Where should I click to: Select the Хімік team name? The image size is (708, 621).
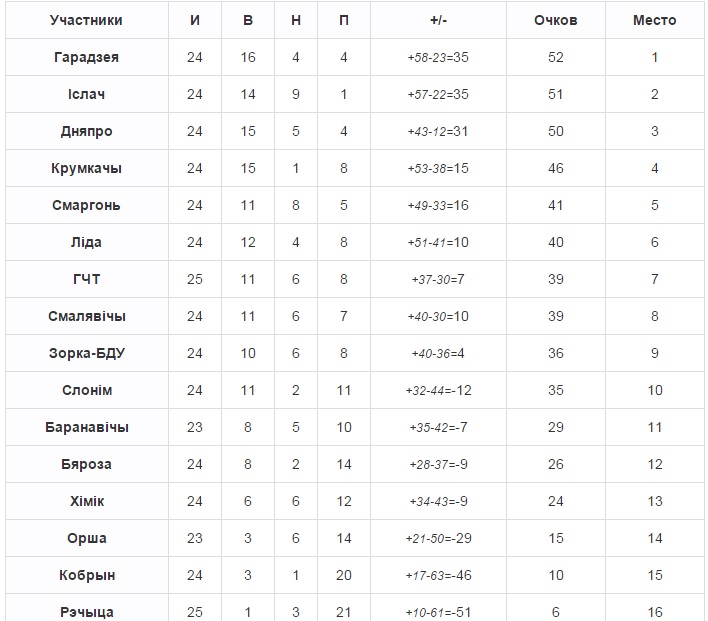[x=86, y=501]
